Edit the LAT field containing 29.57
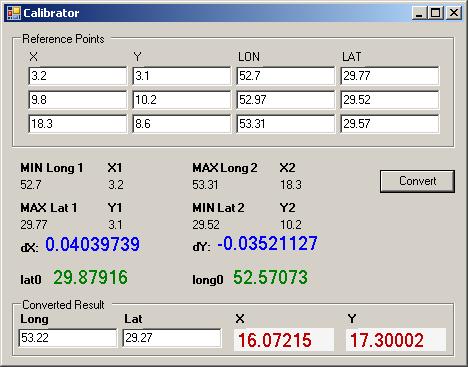The image size is (468, 367). point(389,124)
